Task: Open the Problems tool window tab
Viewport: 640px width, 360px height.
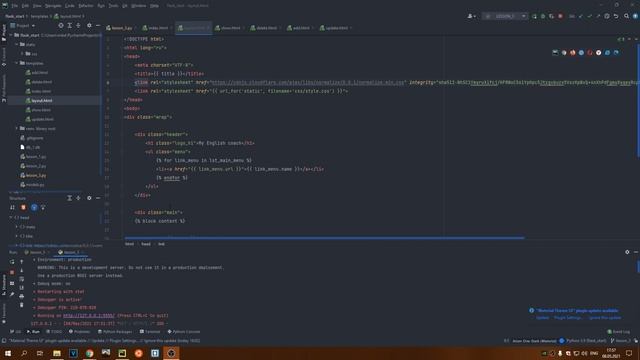Action: coord(79,331)
